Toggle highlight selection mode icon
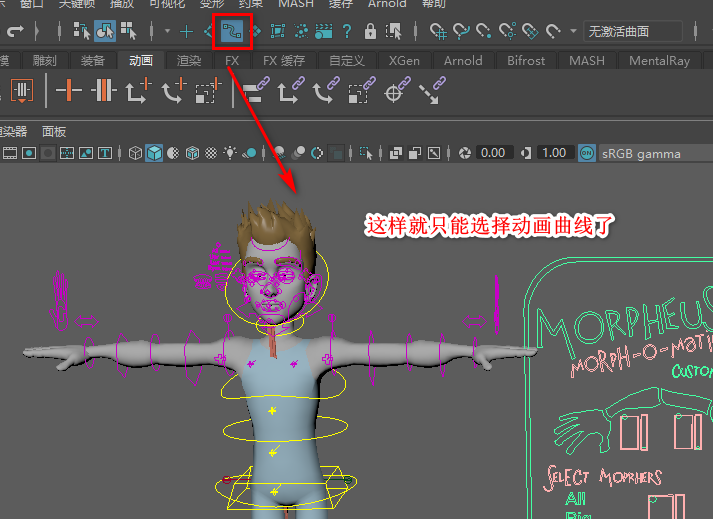Image resolution: width=713 pixels, height=519 pixels. (x=393, y=31)
